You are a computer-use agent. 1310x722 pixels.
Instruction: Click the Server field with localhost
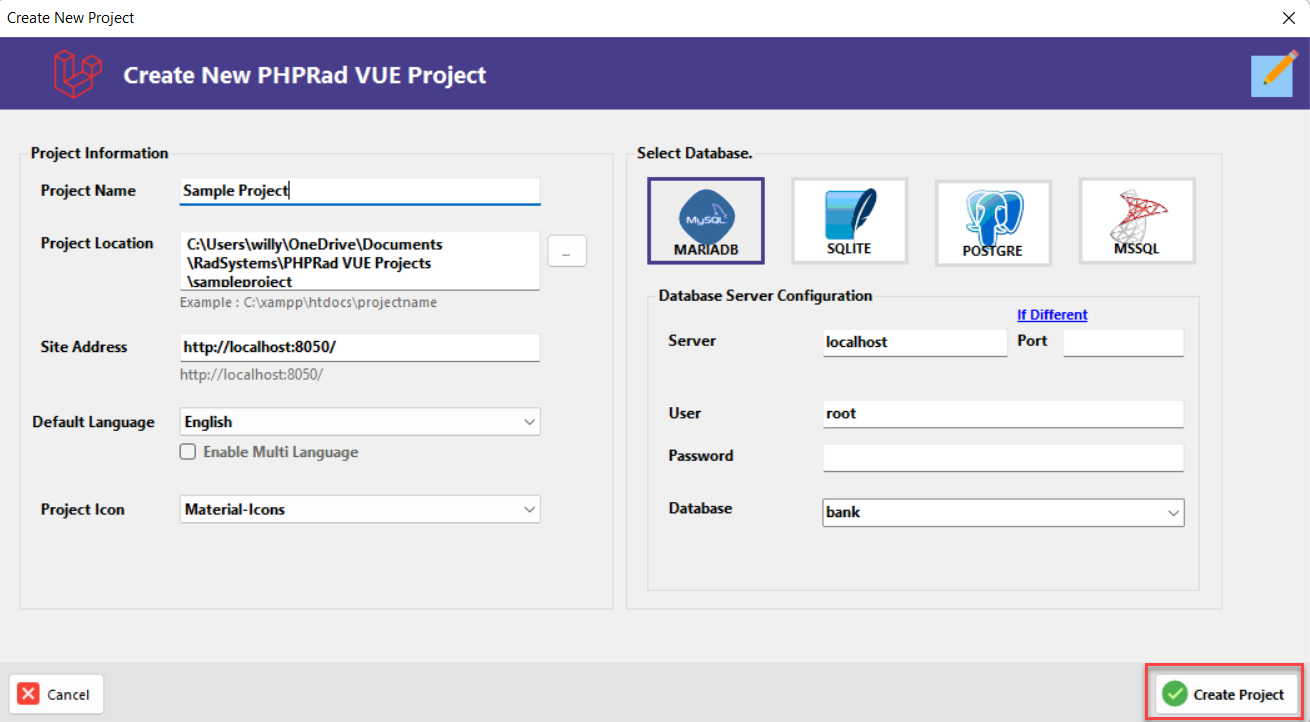tap(915, 342)
